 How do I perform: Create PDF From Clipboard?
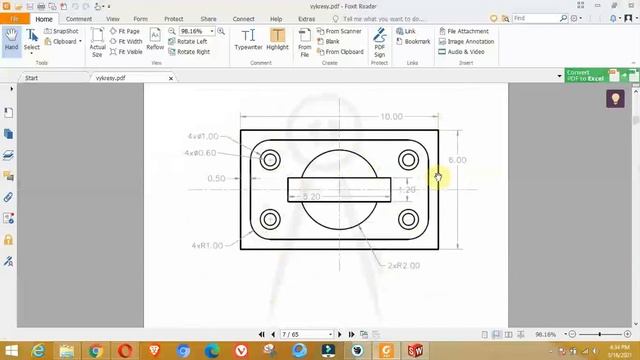340,52
